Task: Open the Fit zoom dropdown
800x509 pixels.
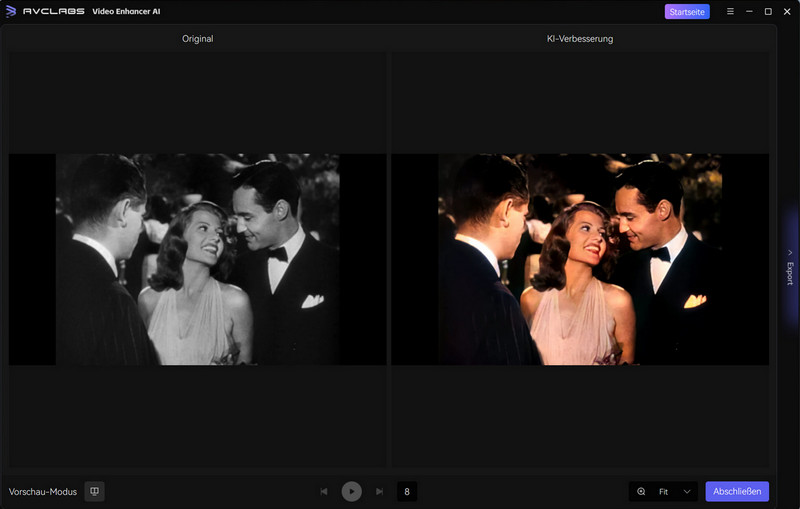Action: [x=673, y=492]
